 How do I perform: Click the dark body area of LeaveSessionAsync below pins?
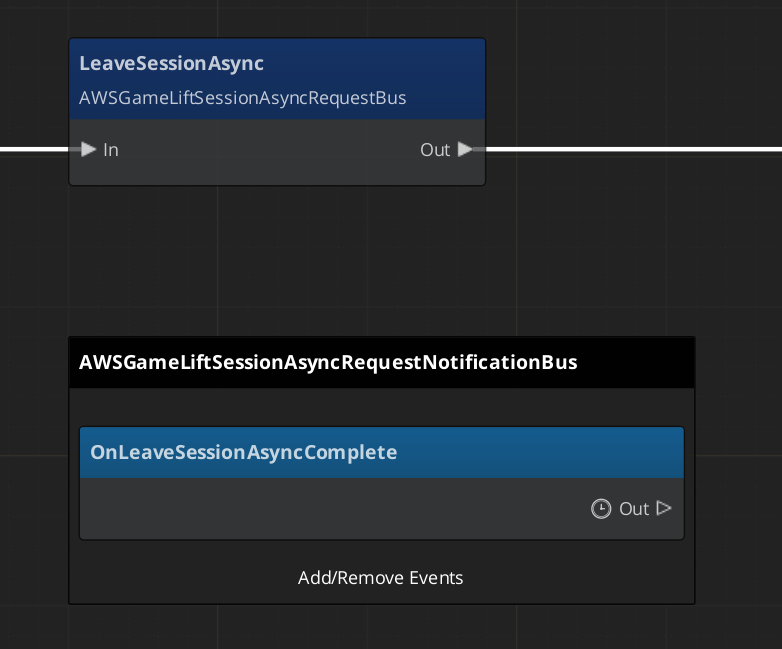click(277, 174)
